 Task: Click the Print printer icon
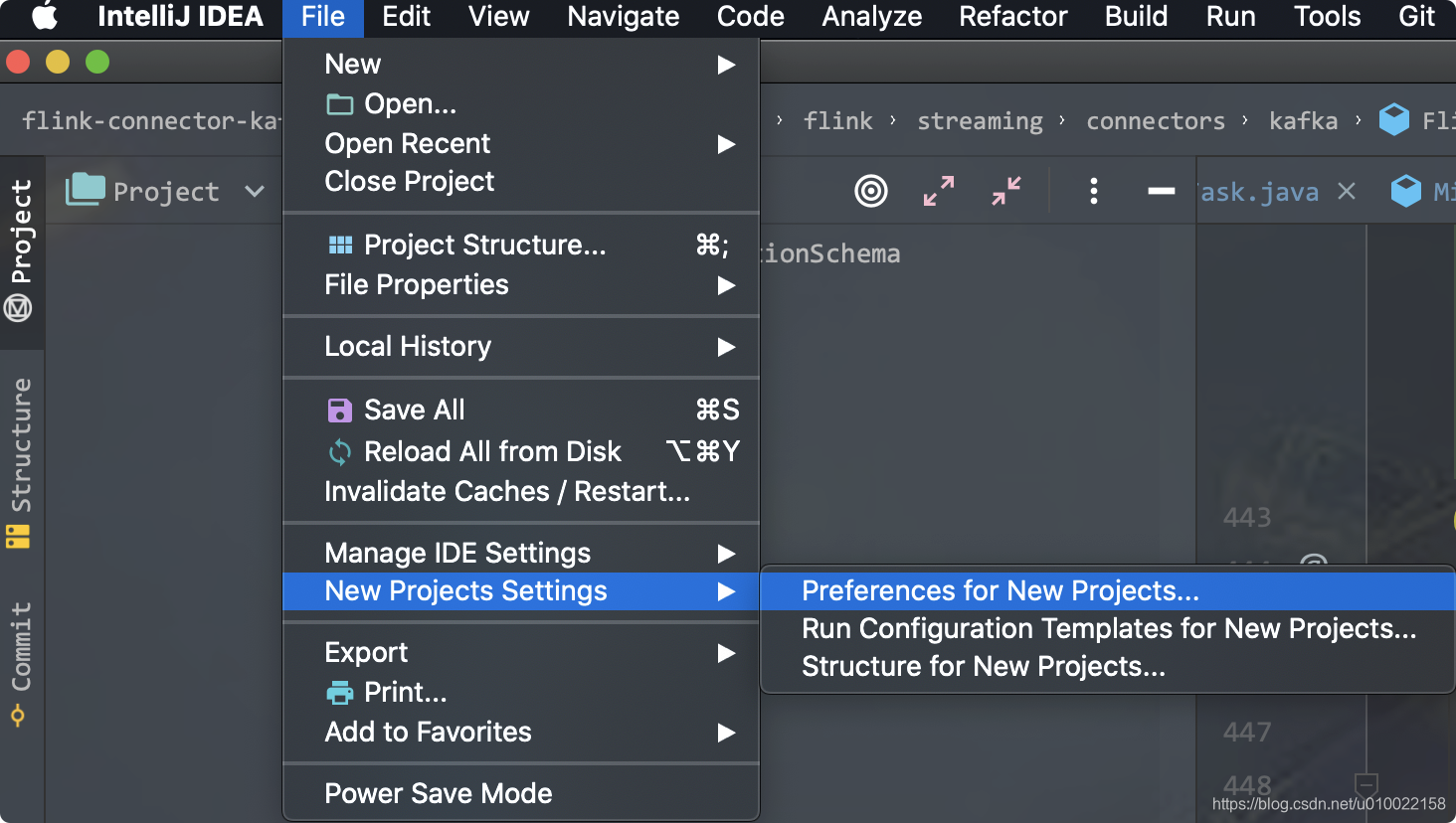coord(340,693)
